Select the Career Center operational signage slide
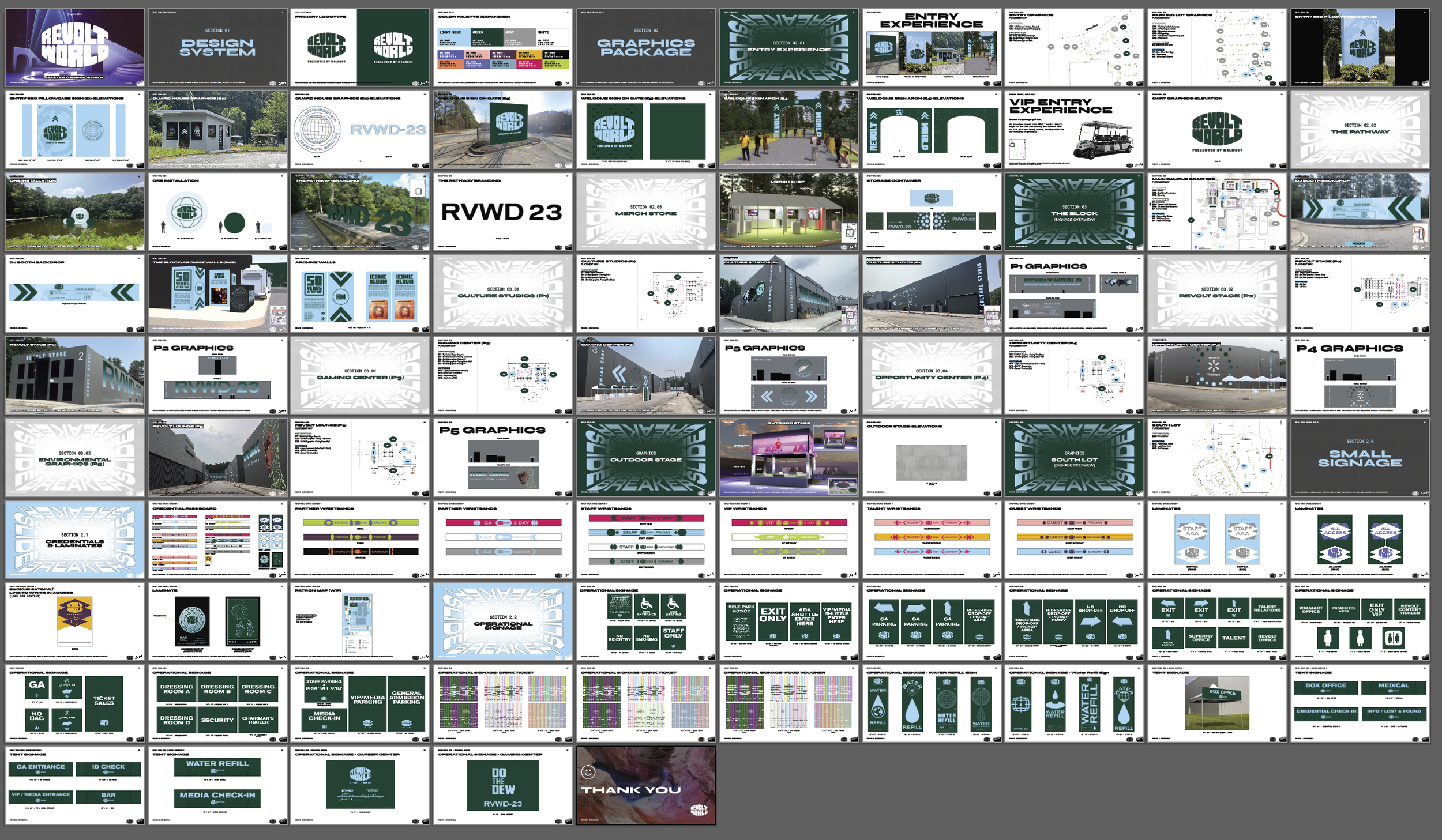1442x840 pixels. pyautogui.click(x=360, y=785)
